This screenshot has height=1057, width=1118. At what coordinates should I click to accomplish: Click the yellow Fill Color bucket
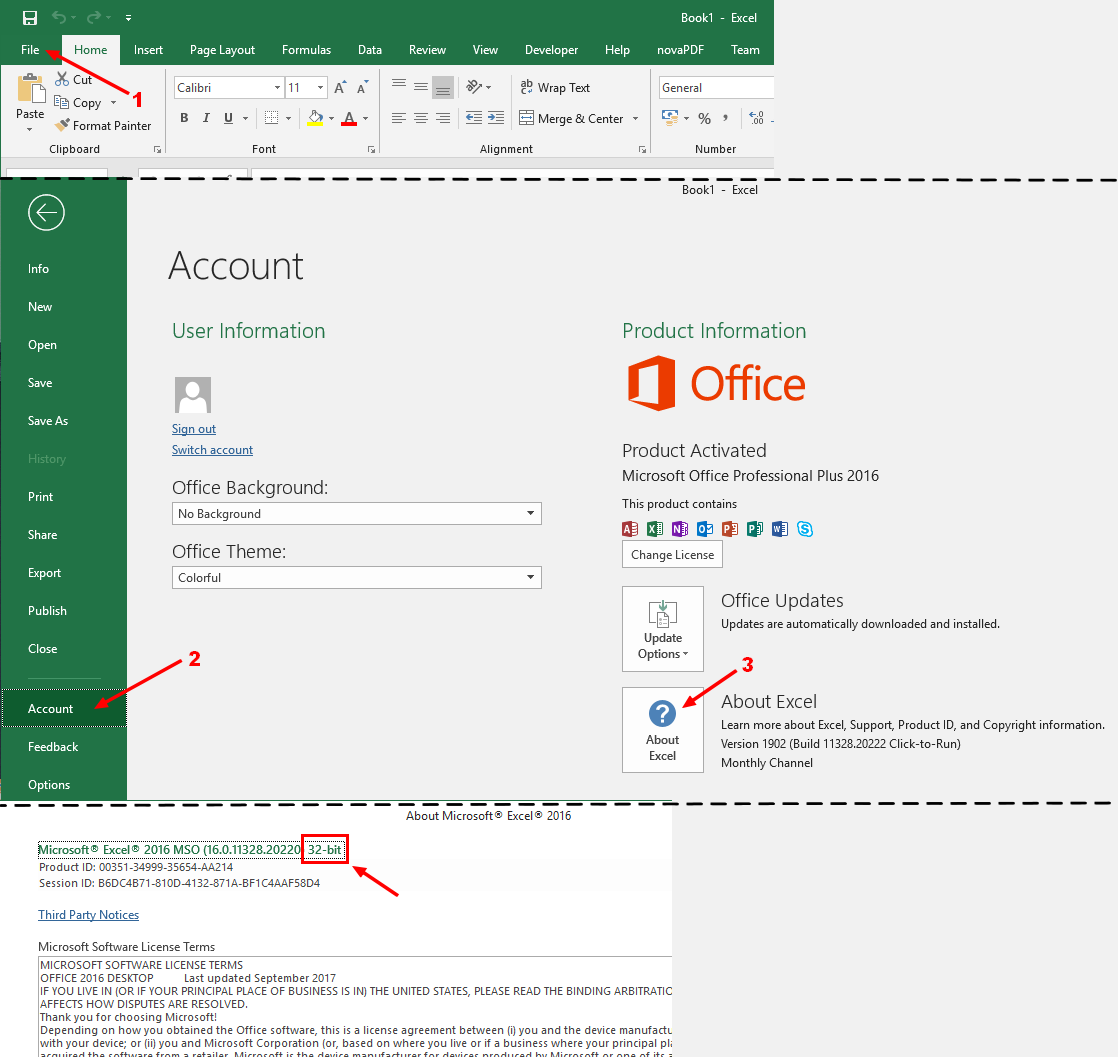[x=315, y=118]
